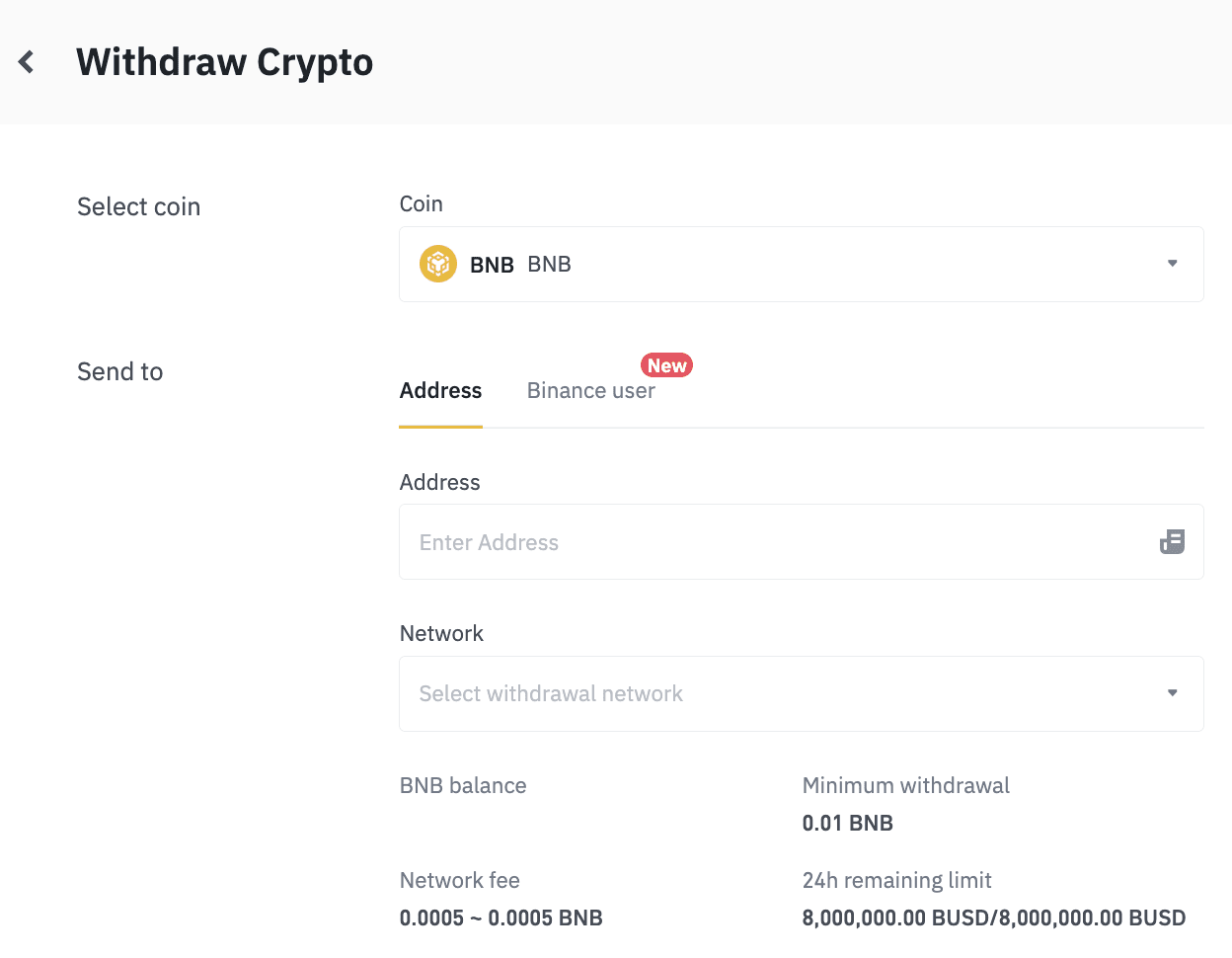Click the BNB coin selector box
The height and width of the screenshot is (958, 1232).
pyautogui.click(x=802, y=264)
